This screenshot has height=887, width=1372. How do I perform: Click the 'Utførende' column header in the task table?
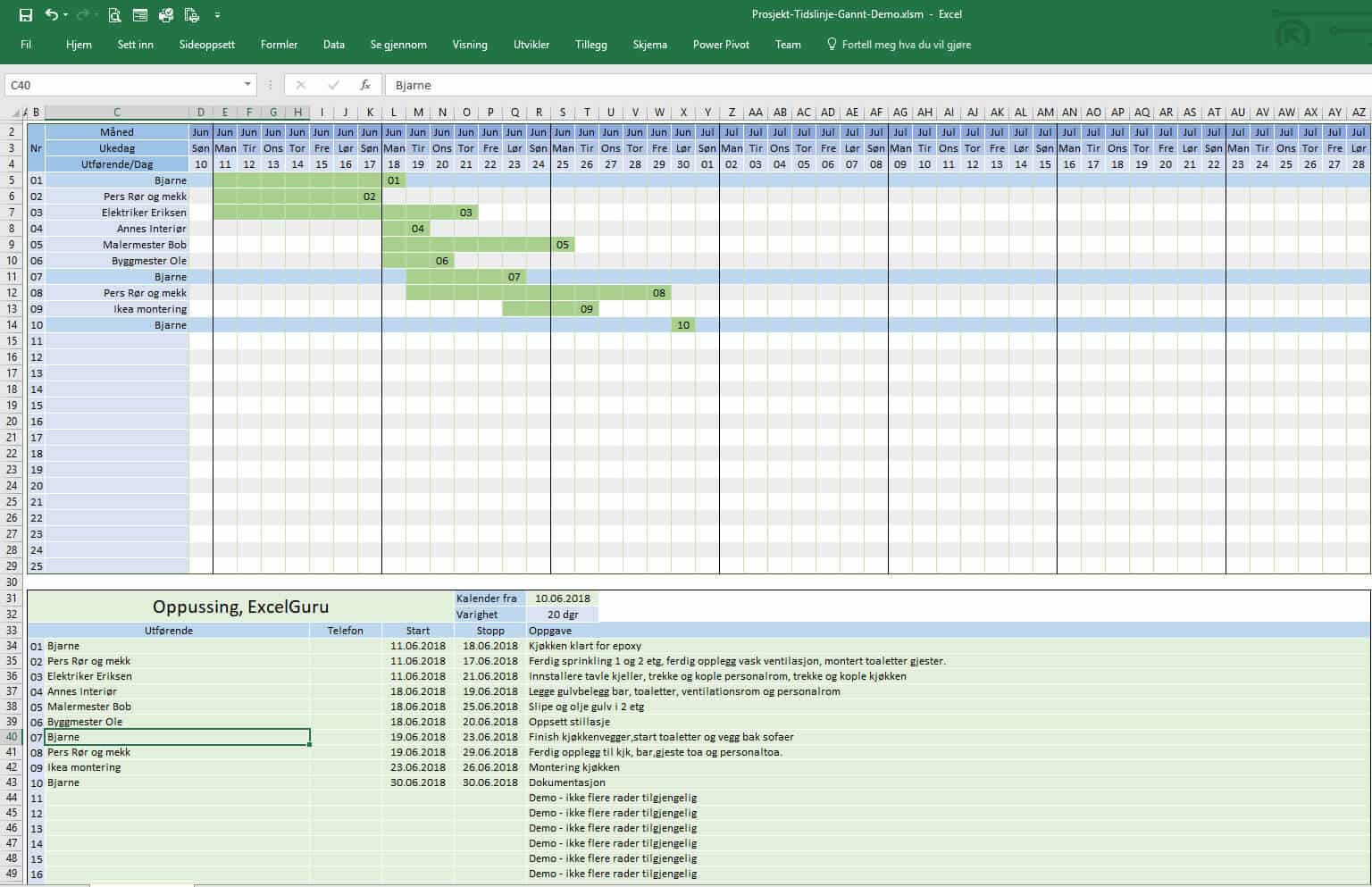(x=169, y=631)
